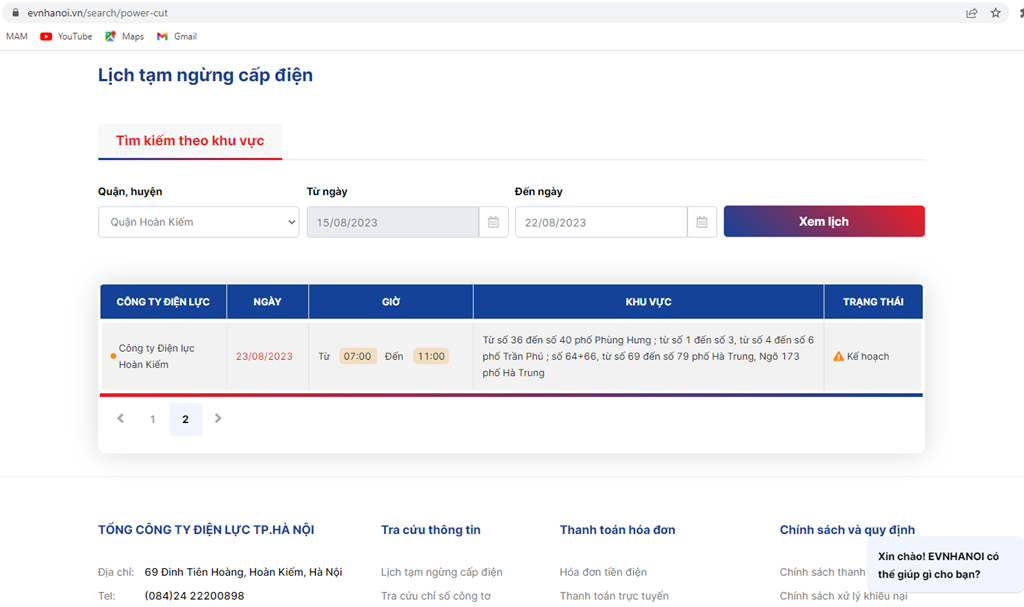Viewport: 1024px width, 607px height.
Task: Click the phone number (084)24 22200898
Action: 195,596
